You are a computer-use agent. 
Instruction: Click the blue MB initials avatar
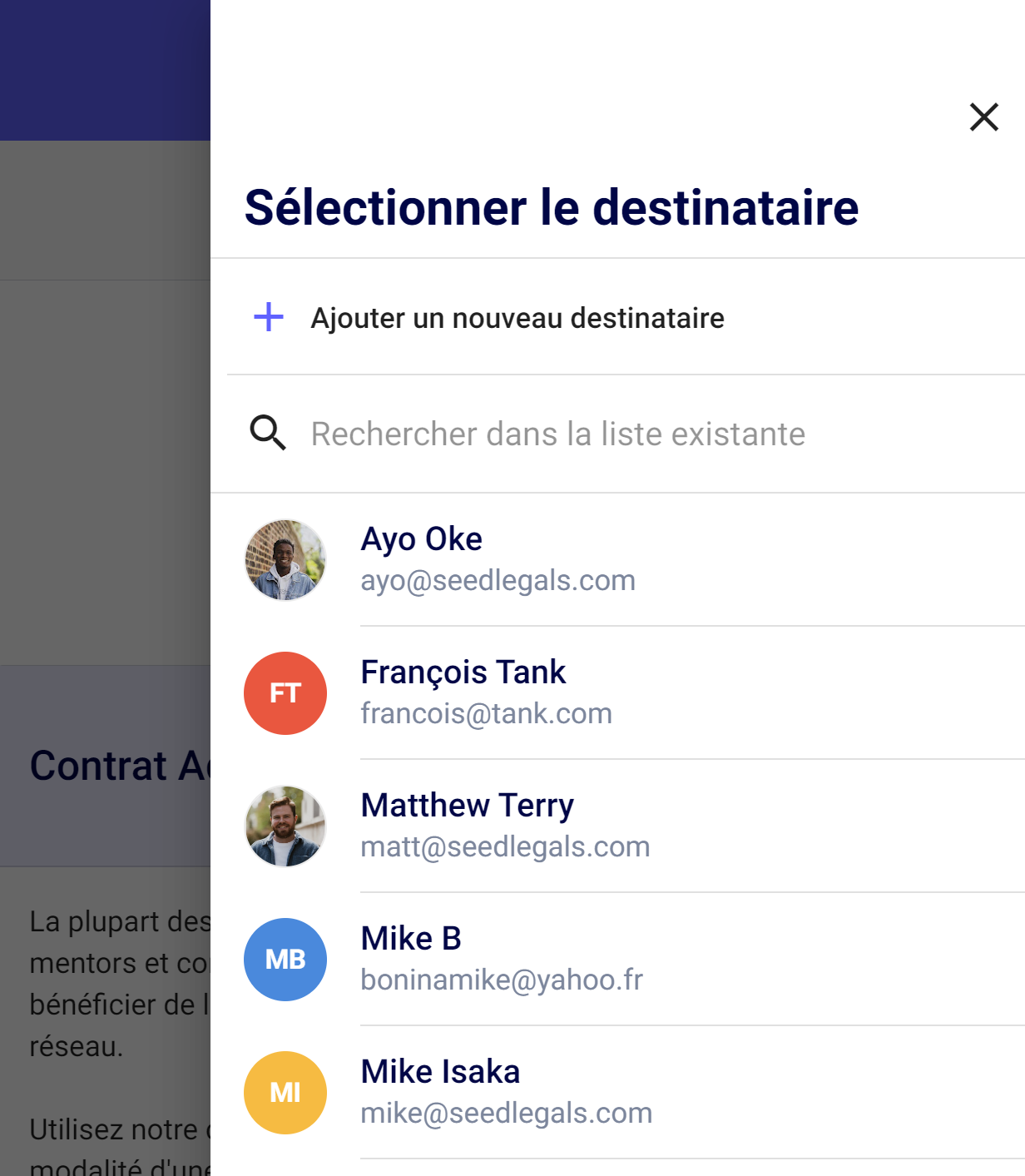point(285,960)
